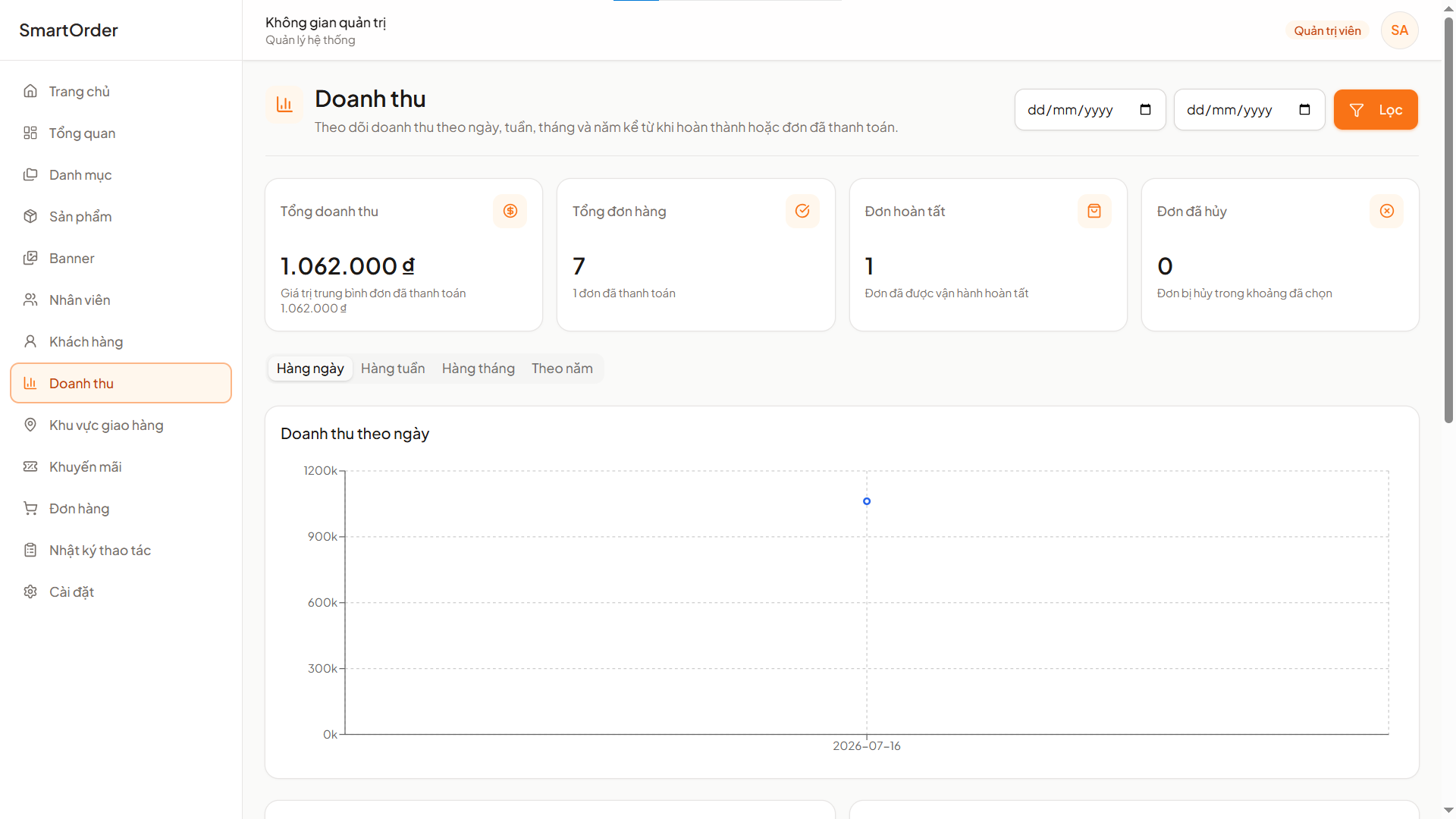Image resolution: width=1456 pixels, height=819 pixels.
Task: Click the Doanh thu page header chart icon
Action: pyautogui.click(x=284, y=105)
